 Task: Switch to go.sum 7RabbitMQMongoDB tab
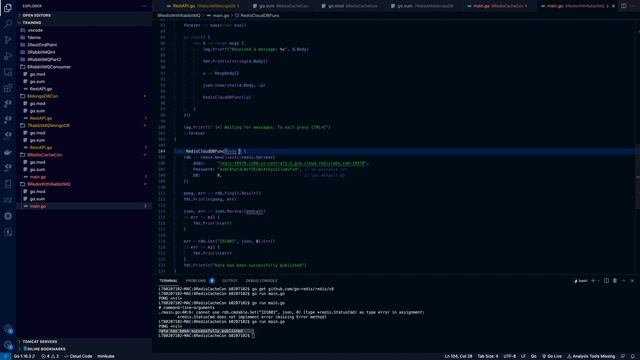pos(423,6)
